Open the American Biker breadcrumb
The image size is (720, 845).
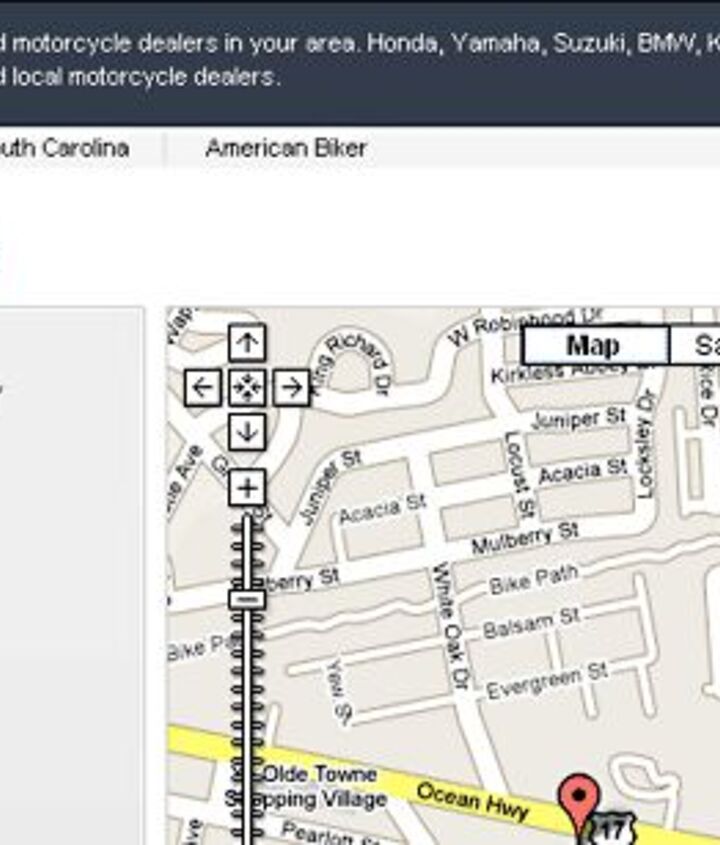click(286, 148)
